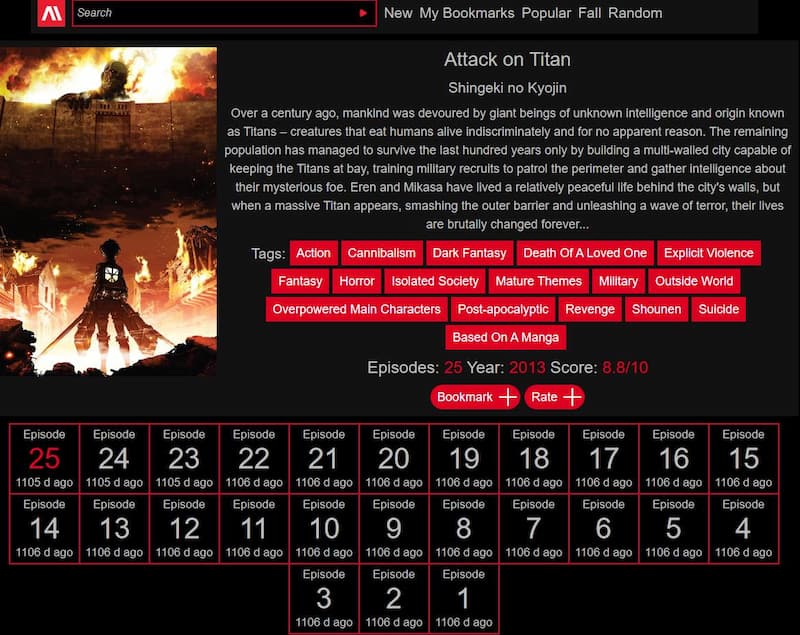This screenshot has height=635, width=800.
Task: Go to My Bookmarks
Action: point(467,13)
